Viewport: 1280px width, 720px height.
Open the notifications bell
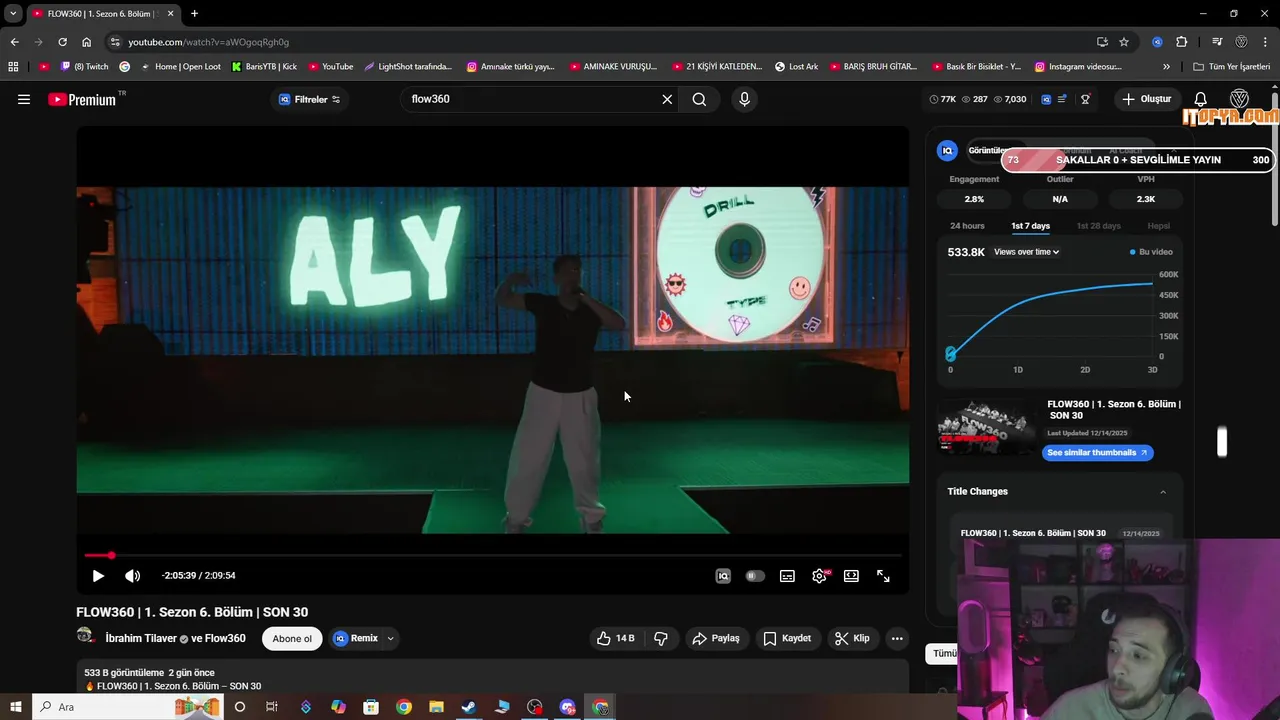1201,99
